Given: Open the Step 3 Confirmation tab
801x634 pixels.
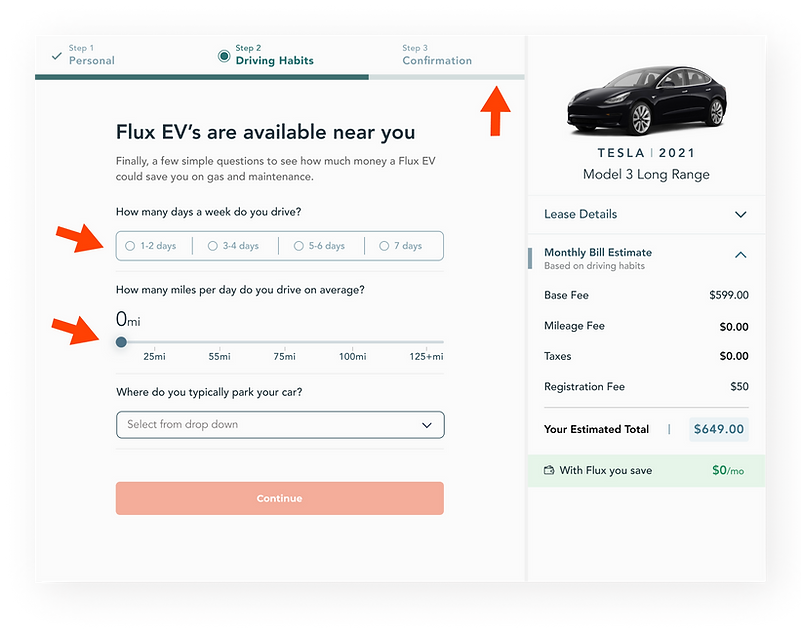Looking at the screenshot, I should (x=437, y=55).
